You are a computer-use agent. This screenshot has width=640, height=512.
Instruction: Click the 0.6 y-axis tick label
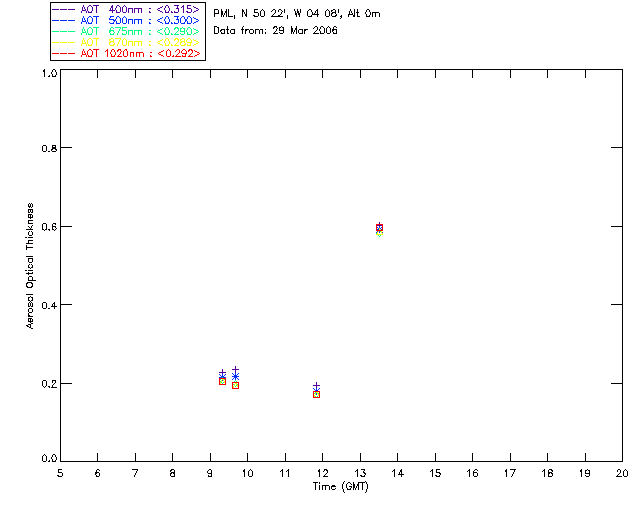point(49,227)
